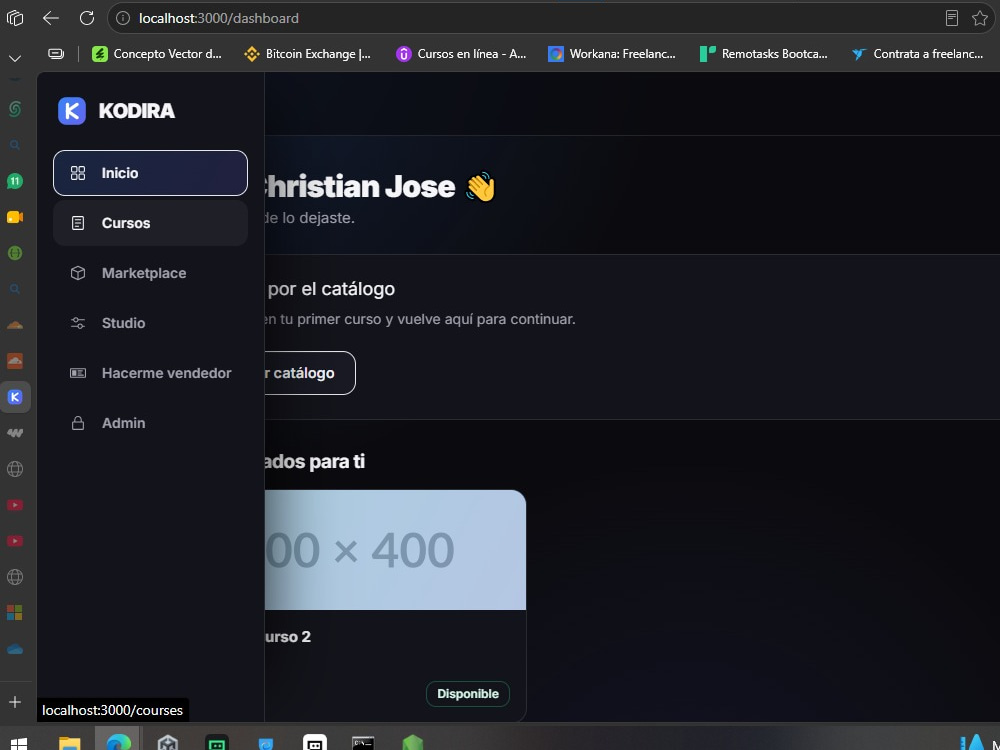Switch to the green swirl tab
Image resolution: width=1000 pixels, height=750 pixels.
[15, 109]
